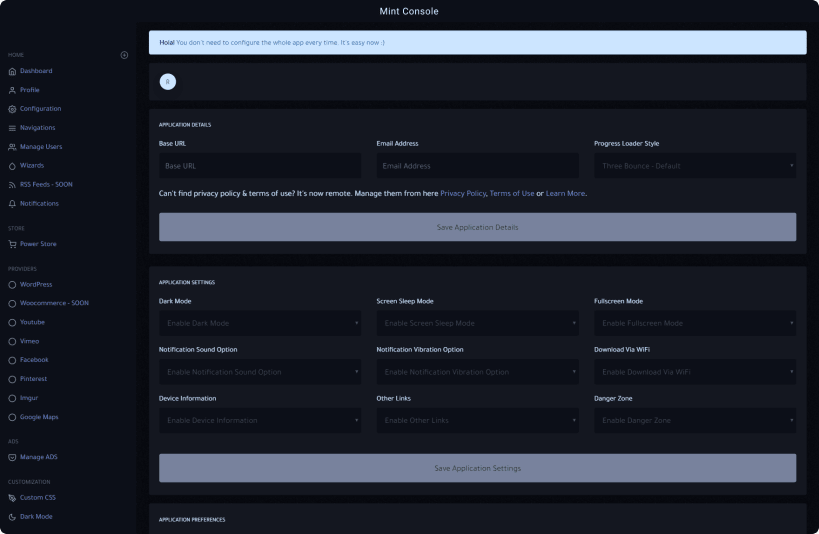Click the Woocommerce circle icon
Image resolution: width=819 pixels, height=534 pixels.
pos(12,304)
